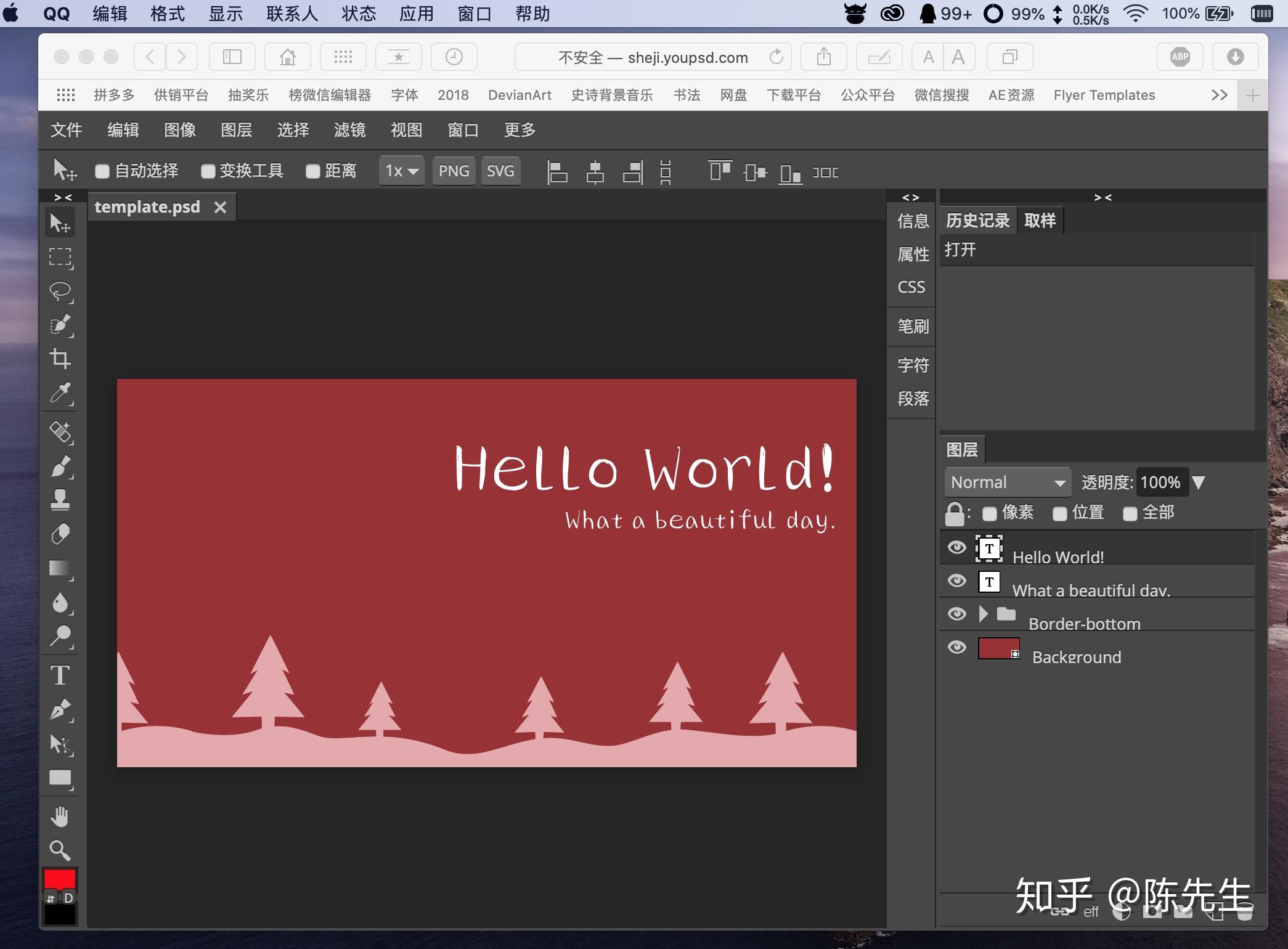The height and width of the screenshot is (949, 1288).
Task: Select the Hand tool
Action: pyautogui.click(x=60, y=817)
